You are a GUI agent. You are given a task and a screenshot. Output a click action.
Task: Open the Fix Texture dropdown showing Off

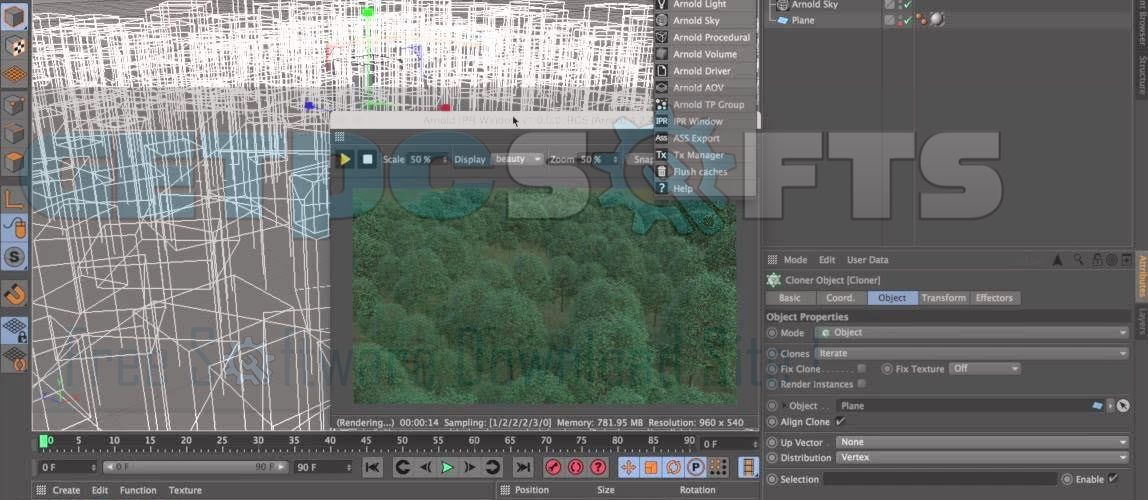(x=985, y=369)
